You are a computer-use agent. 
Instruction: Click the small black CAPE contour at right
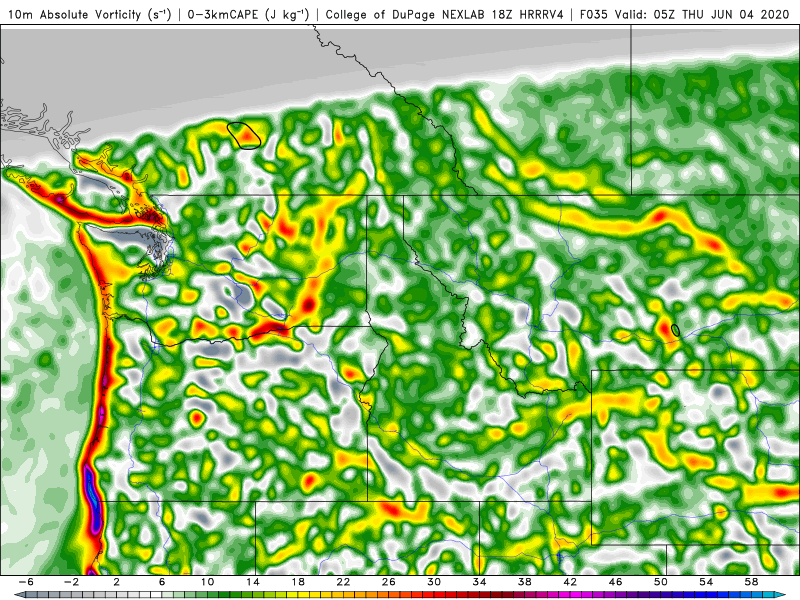[x=676, y=330]
